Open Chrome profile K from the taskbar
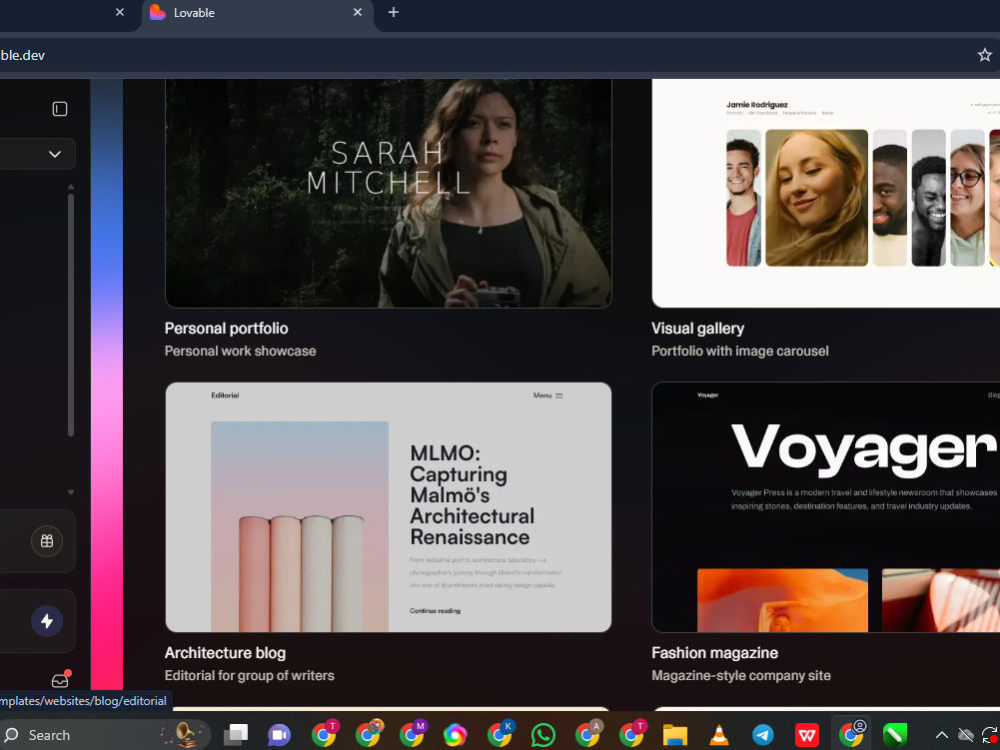 500,733
